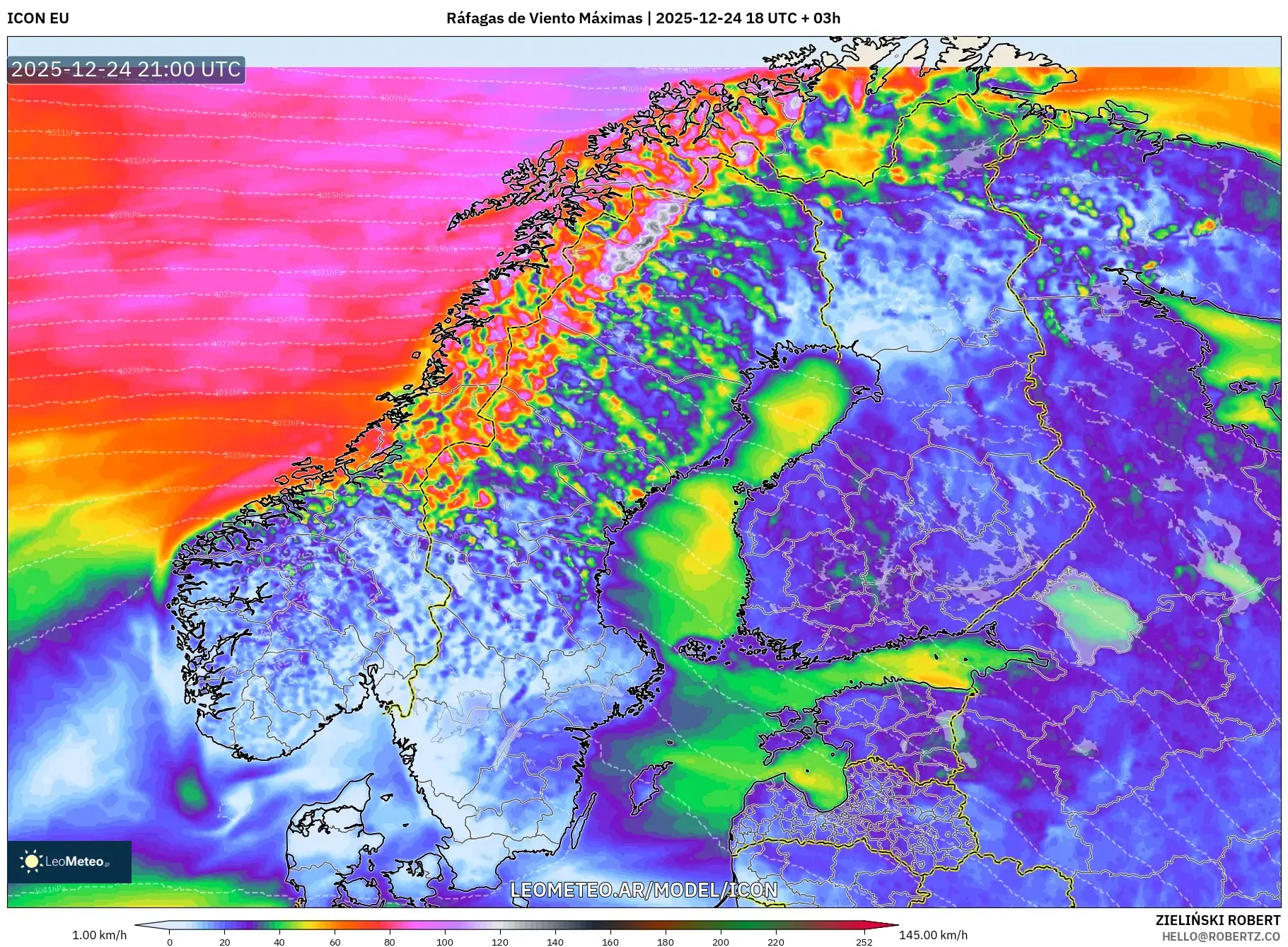The height and width of the screenshot is (947, 1288).
Task: Open the LEOMETEO.AR/MODEL/ICON watermark link
Action: click(644, 890)
